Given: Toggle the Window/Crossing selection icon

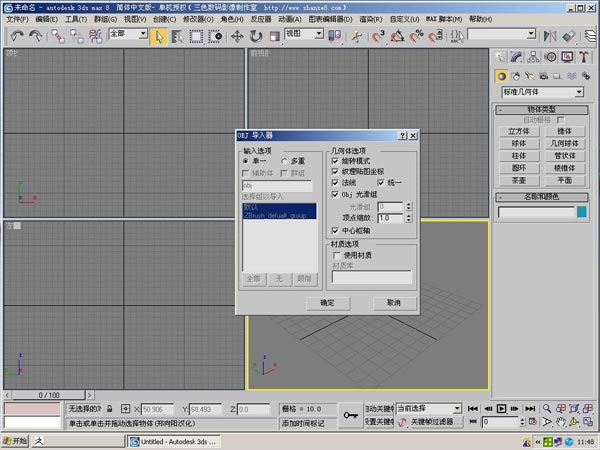Looking at the screenshot, I should pos(215,37).
